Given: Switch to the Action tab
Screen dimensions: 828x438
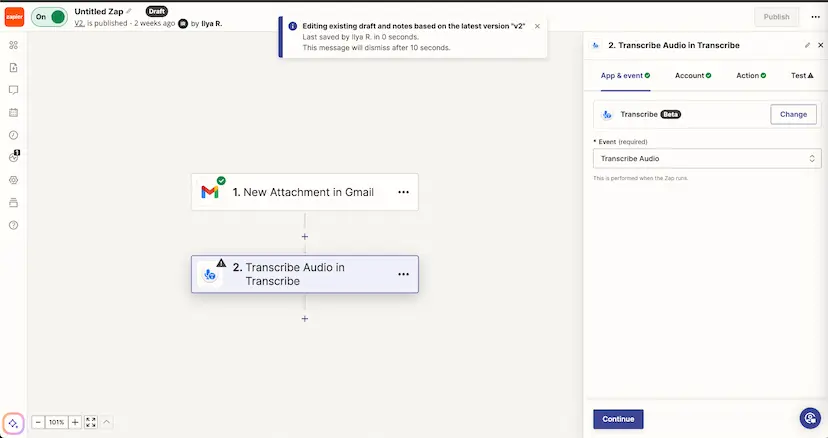Looking at the screenshot, I should pos(751,76).
